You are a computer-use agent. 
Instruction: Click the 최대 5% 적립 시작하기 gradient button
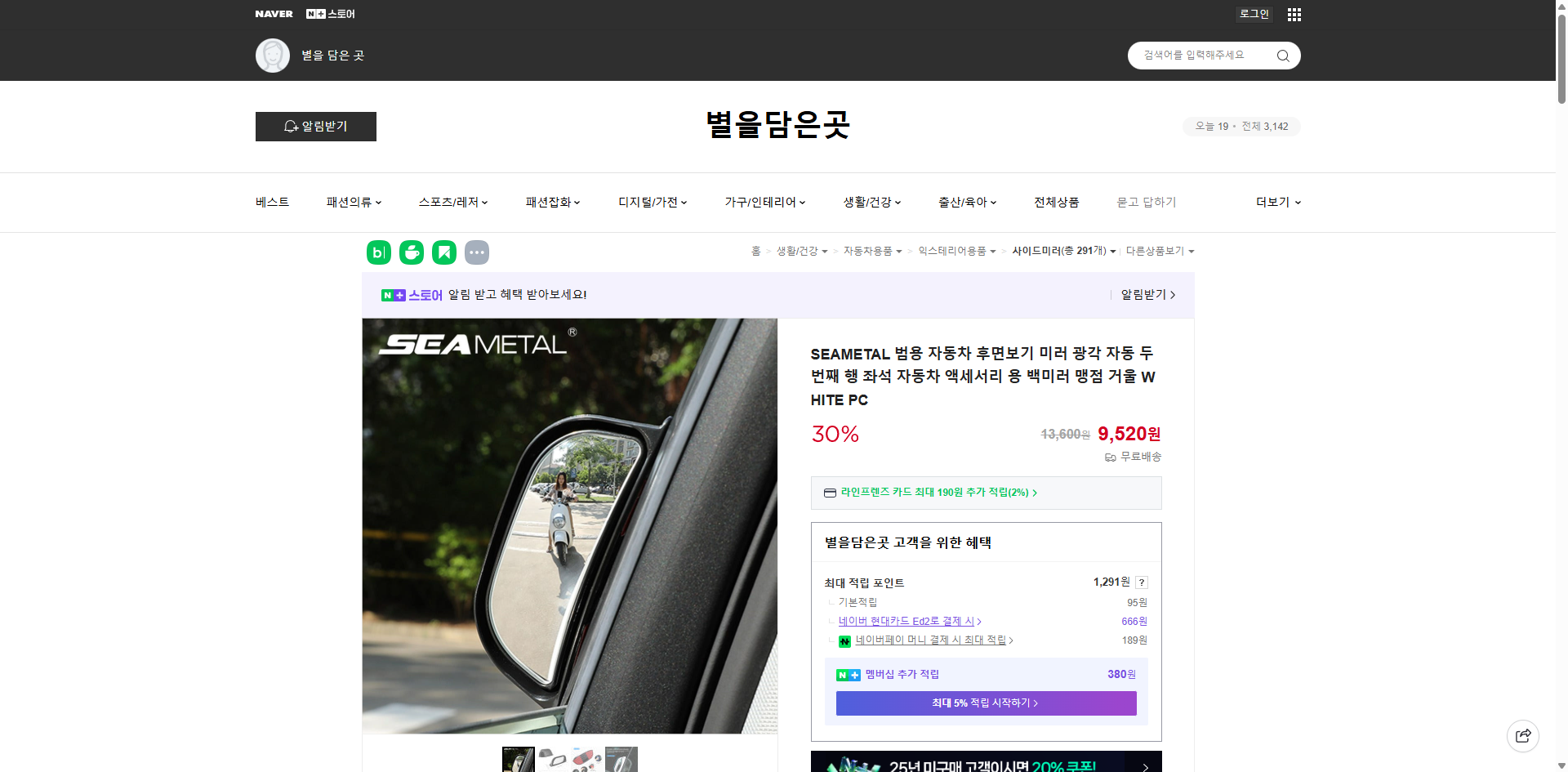(x=985, y=703)
